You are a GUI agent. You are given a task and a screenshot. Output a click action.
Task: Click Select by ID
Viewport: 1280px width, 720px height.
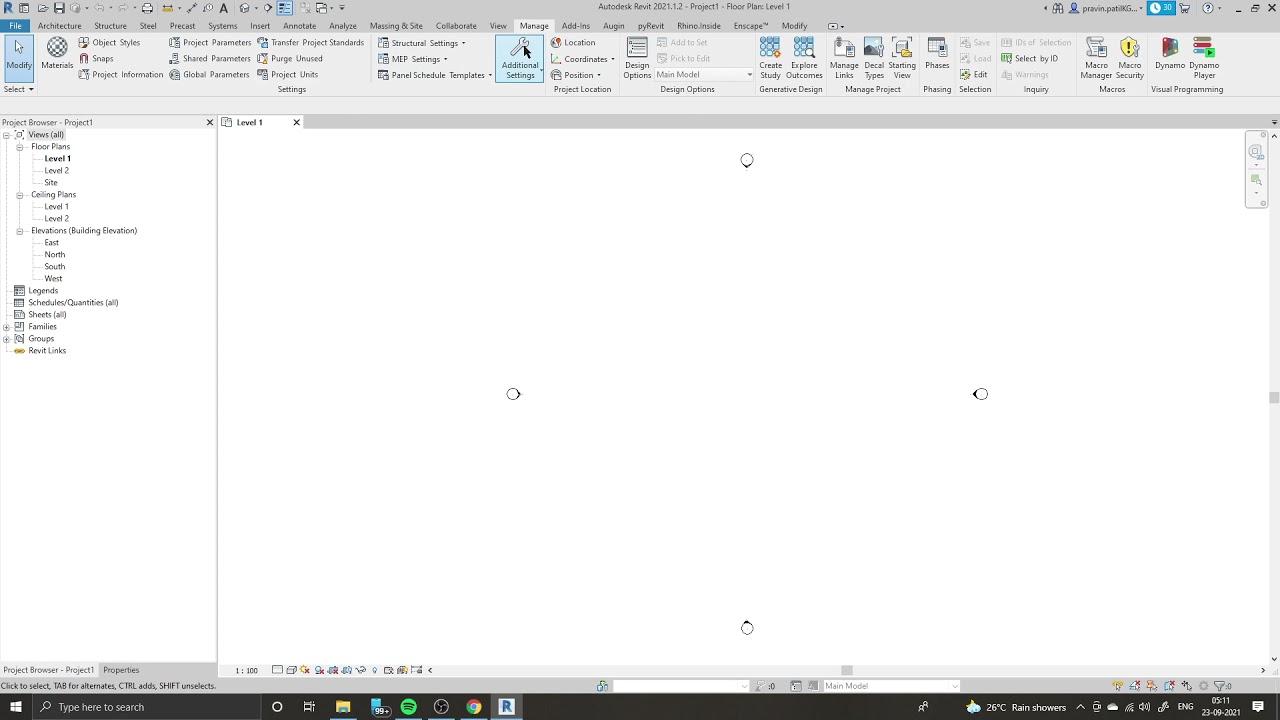[1030, 59]
